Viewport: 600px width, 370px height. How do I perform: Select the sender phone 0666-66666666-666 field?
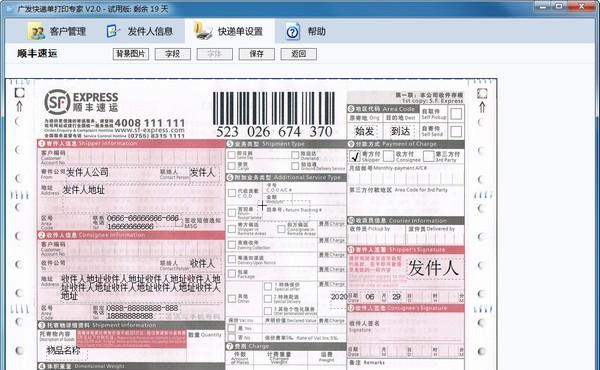(x=143, y=218)
